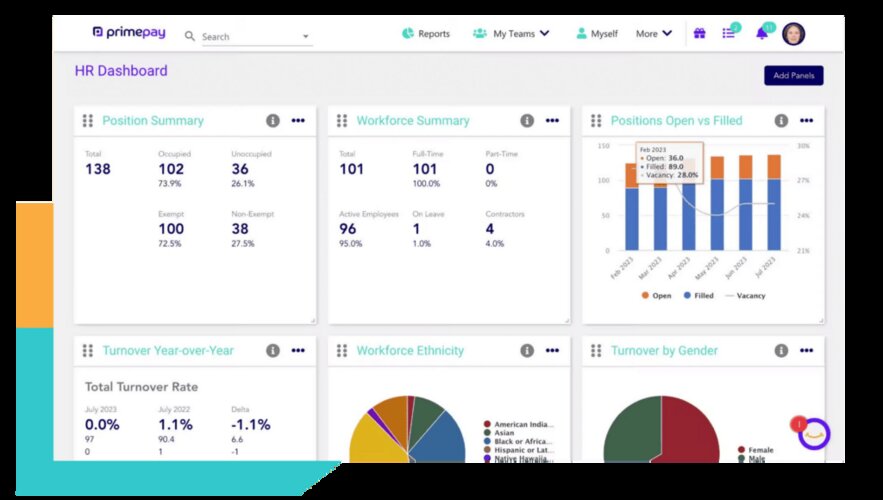Expand the More dropdown menu

[x=654, y=34]
